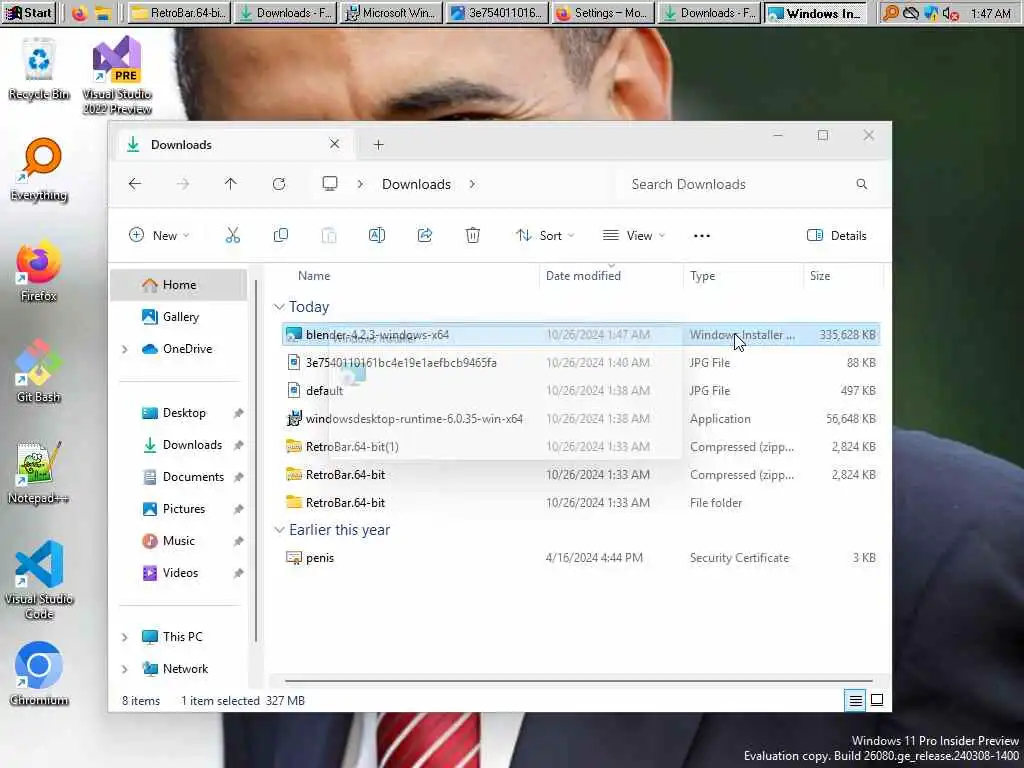1024x768 pixels.
Task: Select Home in navigation pane
Action: [x=178, y=285]
